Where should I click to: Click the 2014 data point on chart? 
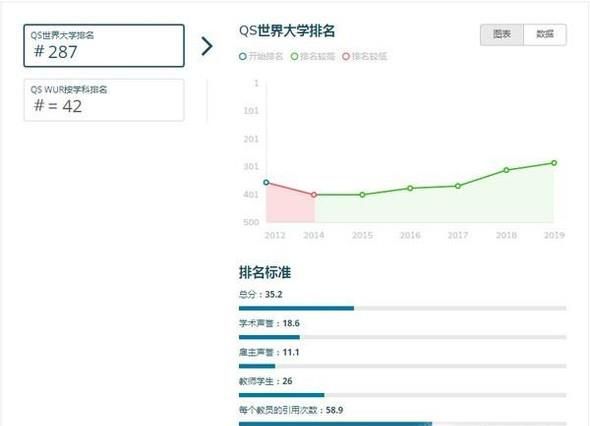pyautogui.click(x=314, y=195)
